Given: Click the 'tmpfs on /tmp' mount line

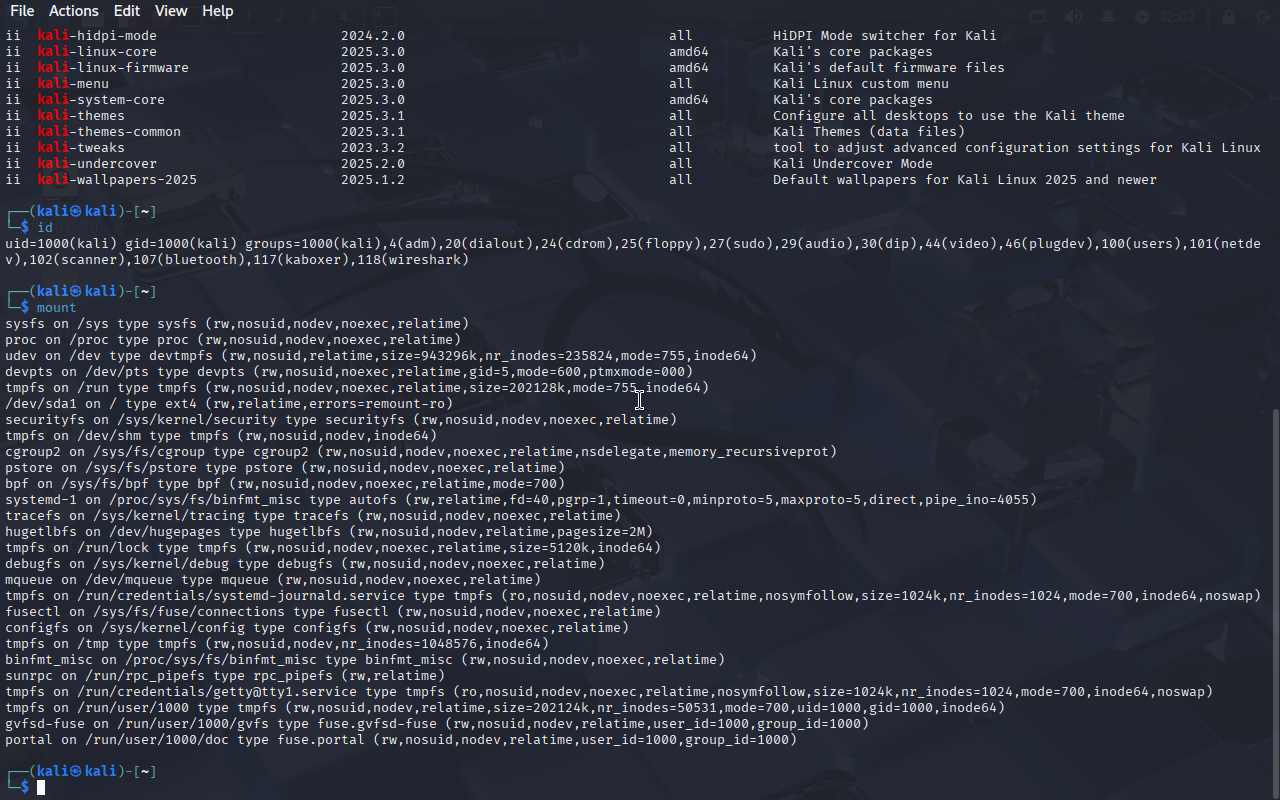Looking at the screenshot, I should click(277, 644).
